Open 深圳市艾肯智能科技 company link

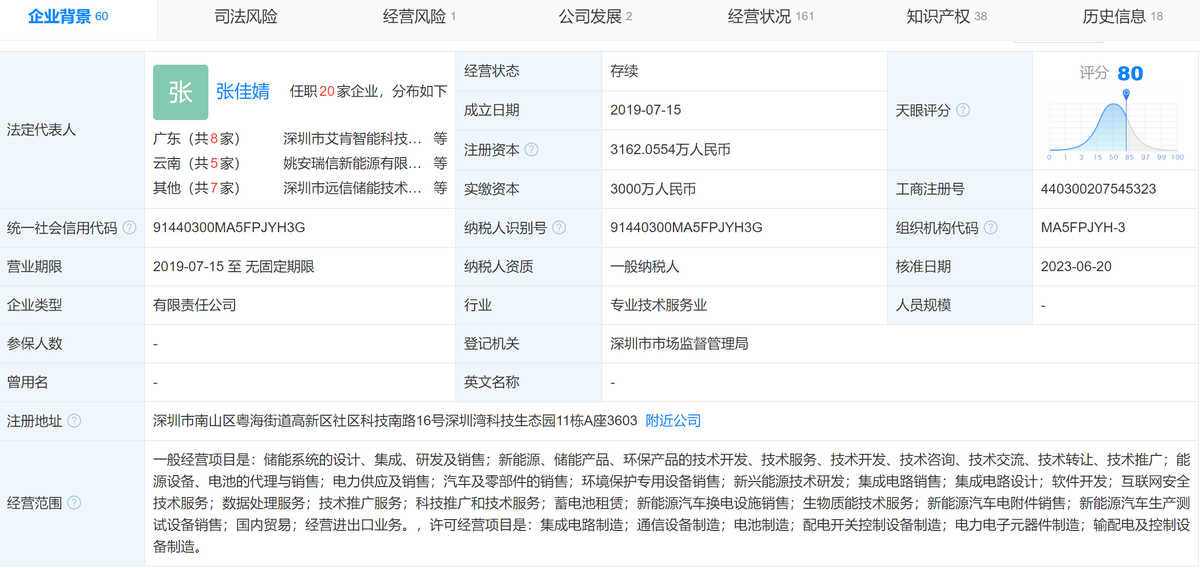353,139
